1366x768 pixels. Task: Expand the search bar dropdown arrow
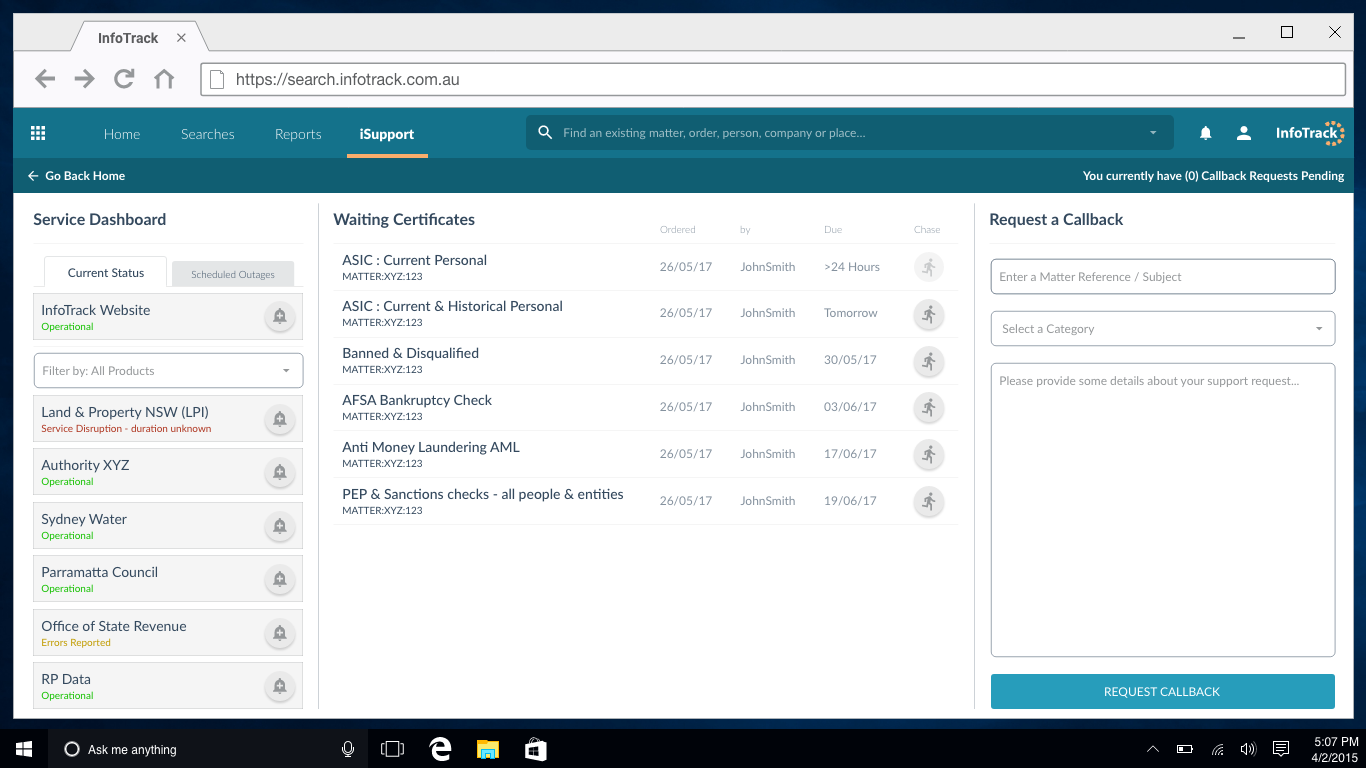pos(1153,133)
